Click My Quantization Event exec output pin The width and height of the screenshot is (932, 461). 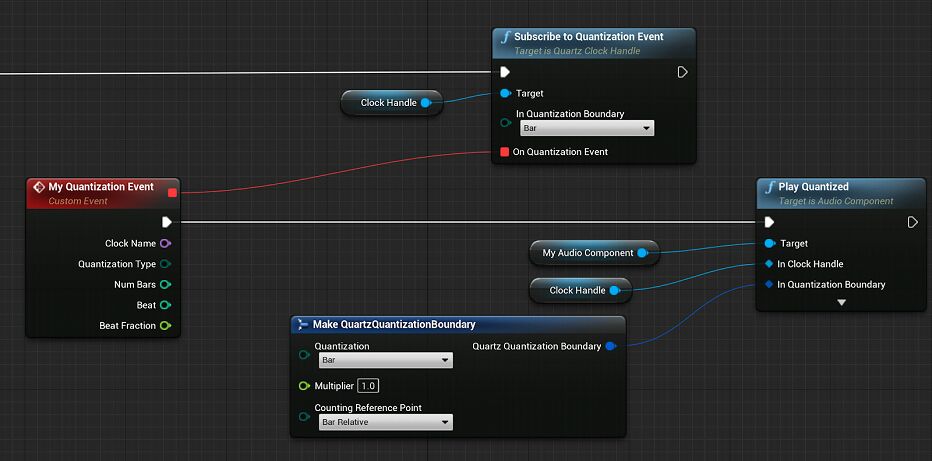166,222
